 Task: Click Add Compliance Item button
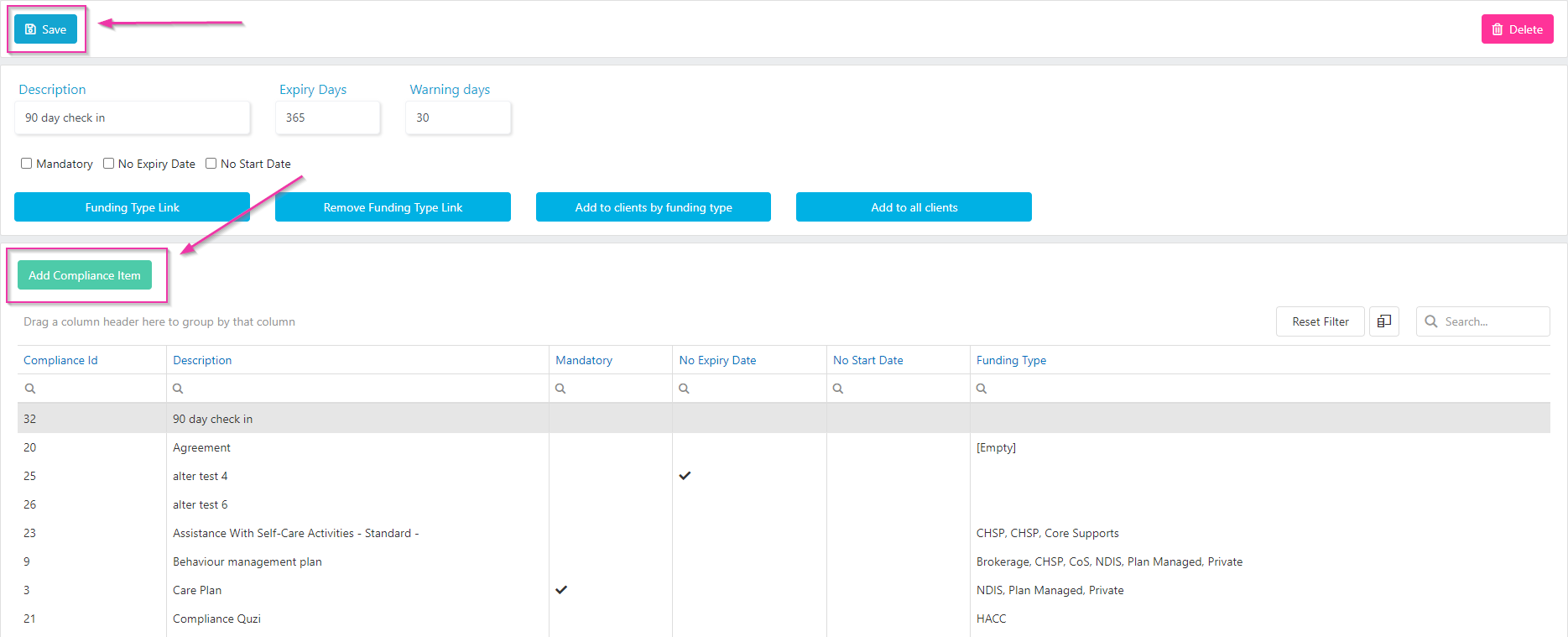pos(85,275)
